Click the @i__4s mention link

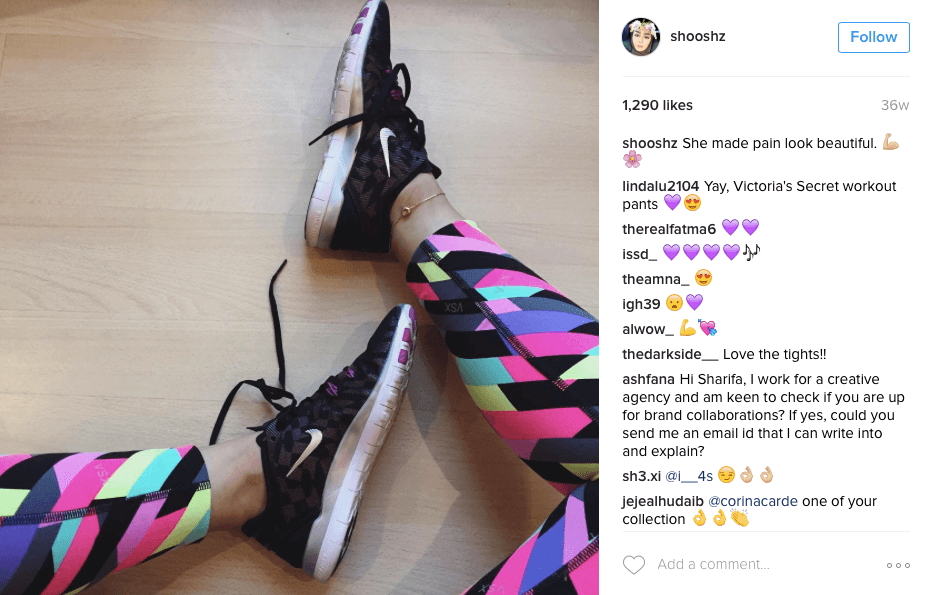tap(689, 476)
